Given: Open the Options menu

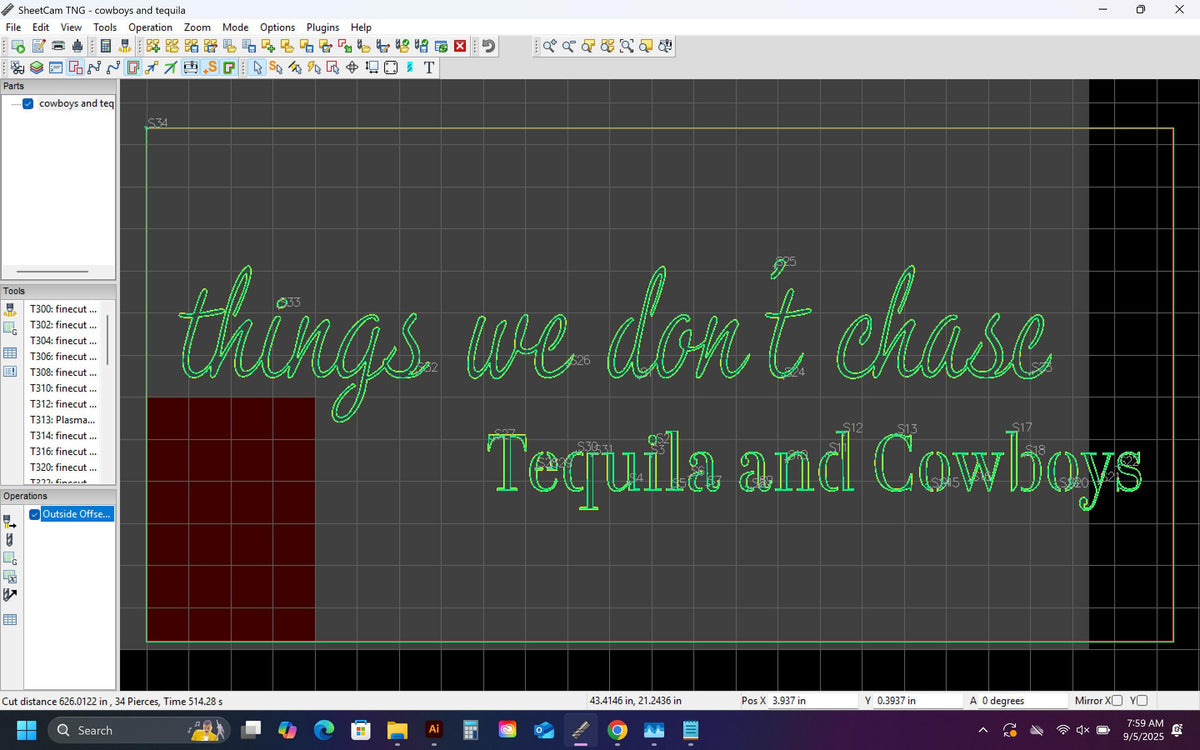Looking at the screenshot, I should [x=277, y=27].
